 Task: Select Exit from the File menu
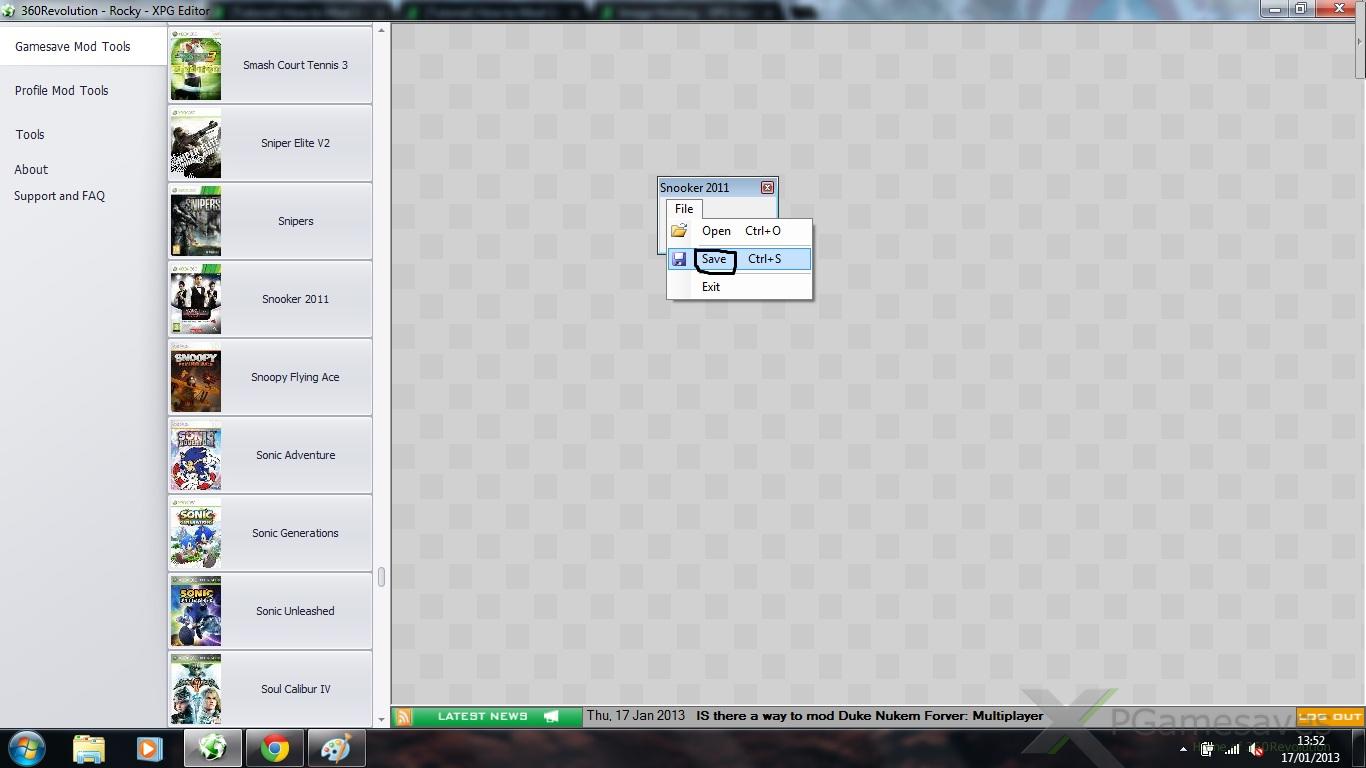[711, 287]
